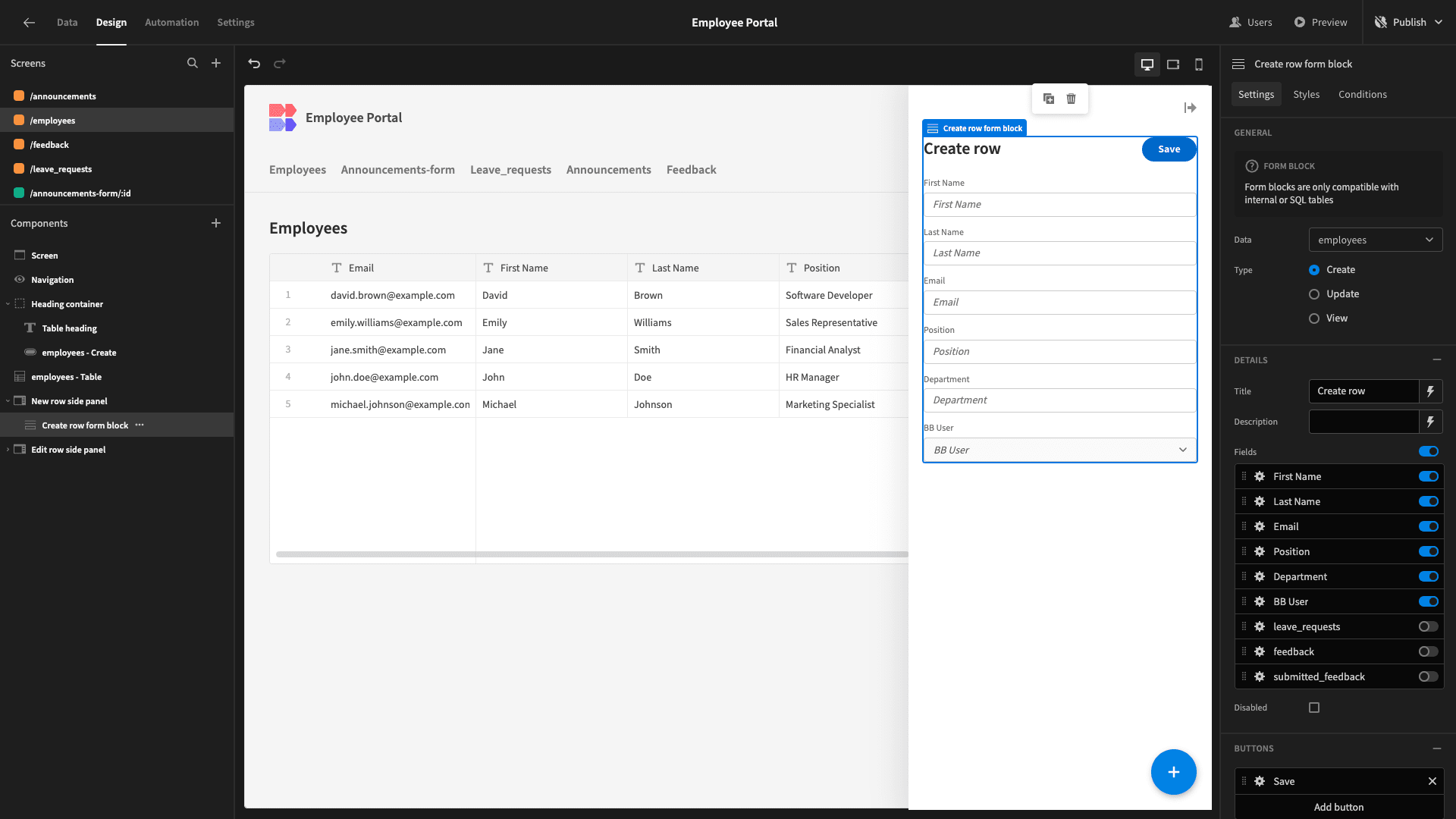This screenshot has width=1456, height=819.
Task: Click the blue Save button
Action: coord(1169,149)
